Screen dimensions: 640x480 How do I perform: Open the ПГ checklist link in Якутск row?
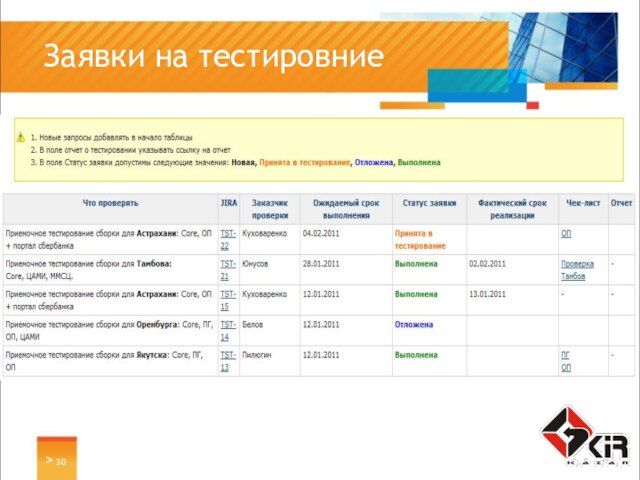point(565,355)
